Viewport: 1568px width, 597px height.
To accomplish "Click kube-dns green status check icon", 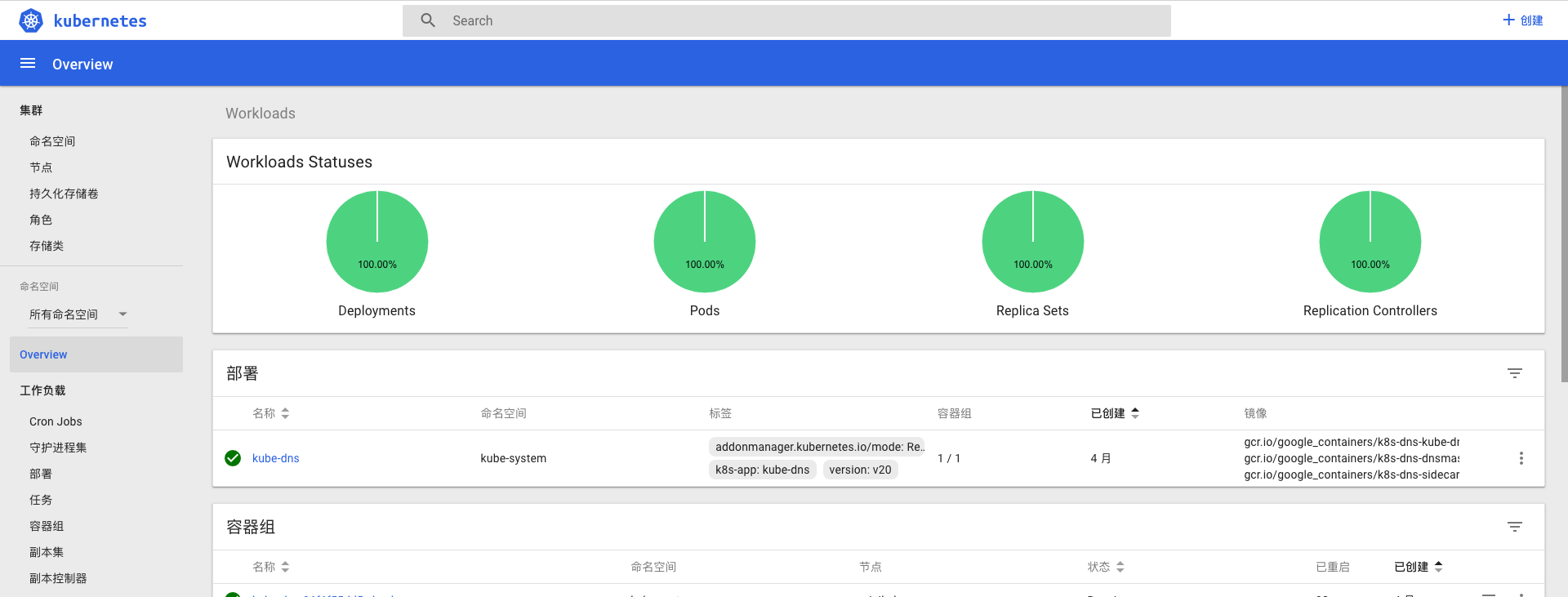I will point(233,458).
